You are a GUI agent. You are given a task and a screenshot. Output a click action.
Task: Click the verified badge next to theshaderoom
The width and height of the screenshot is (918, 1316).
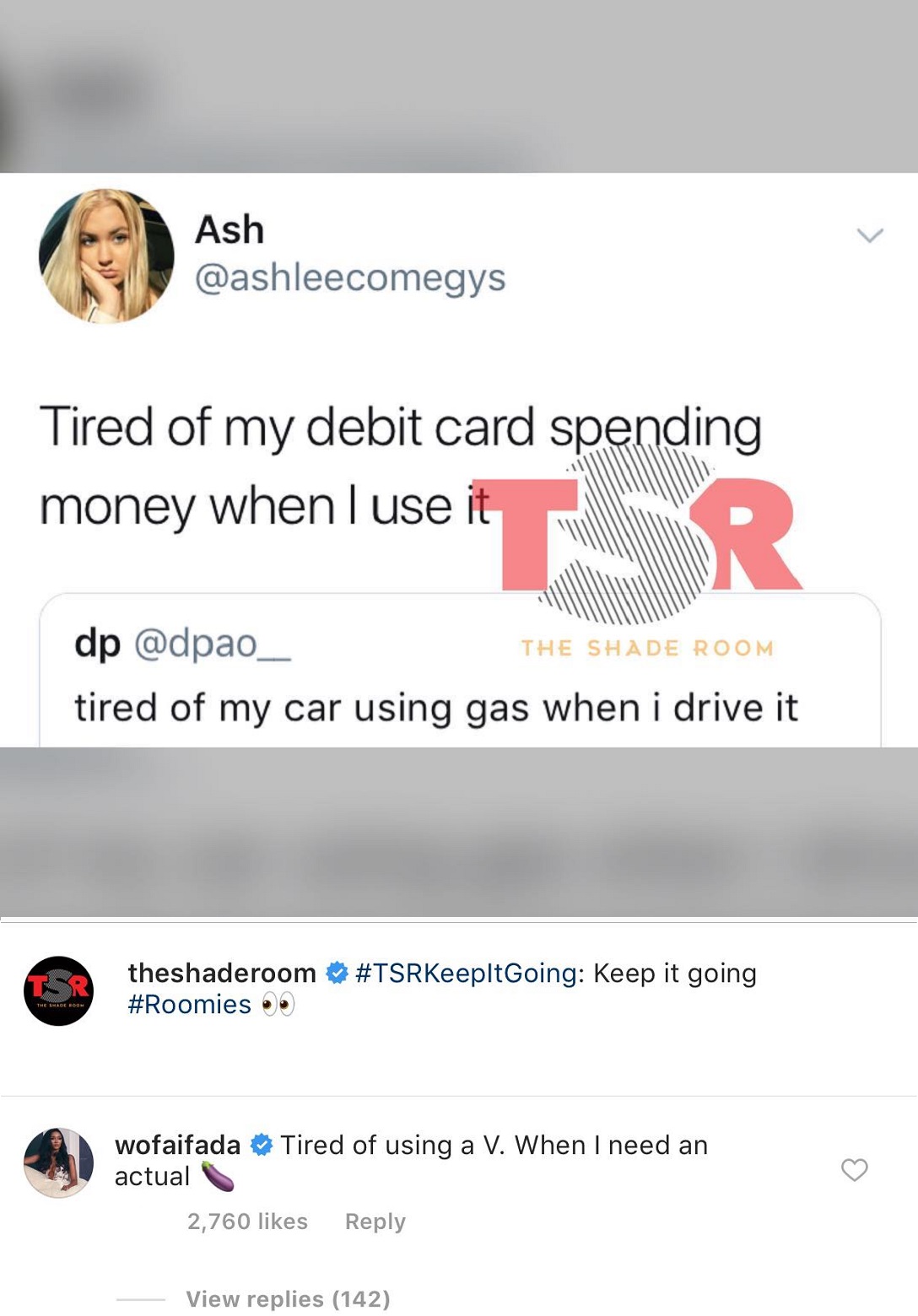(337, 973)
